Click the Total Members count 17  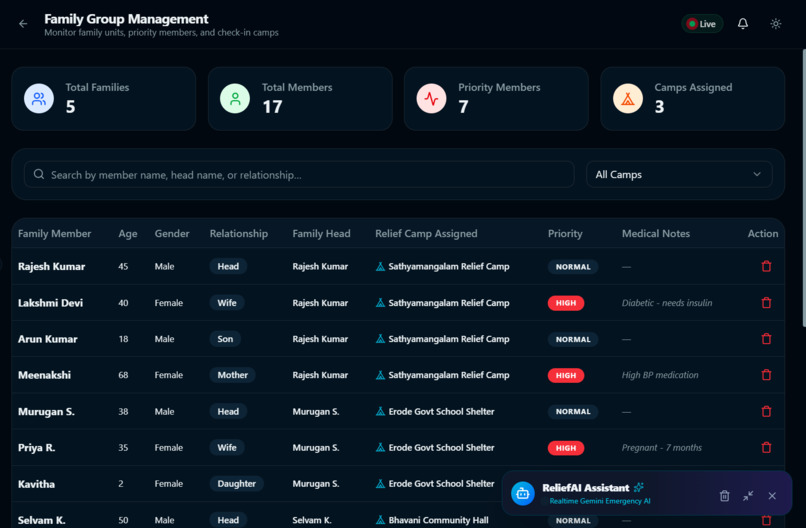pyautogui.click(x=272, y=106)
